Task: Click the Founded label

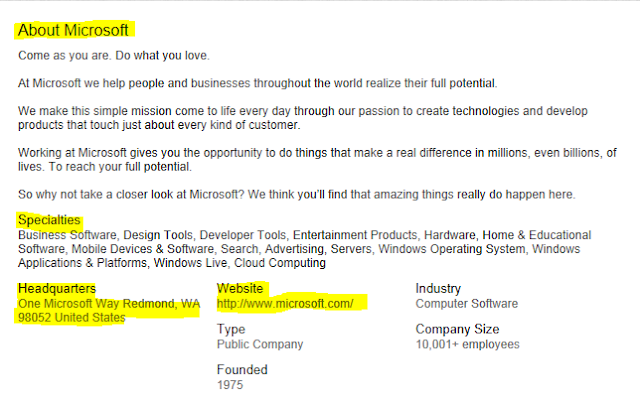Action: coord(242,370)
